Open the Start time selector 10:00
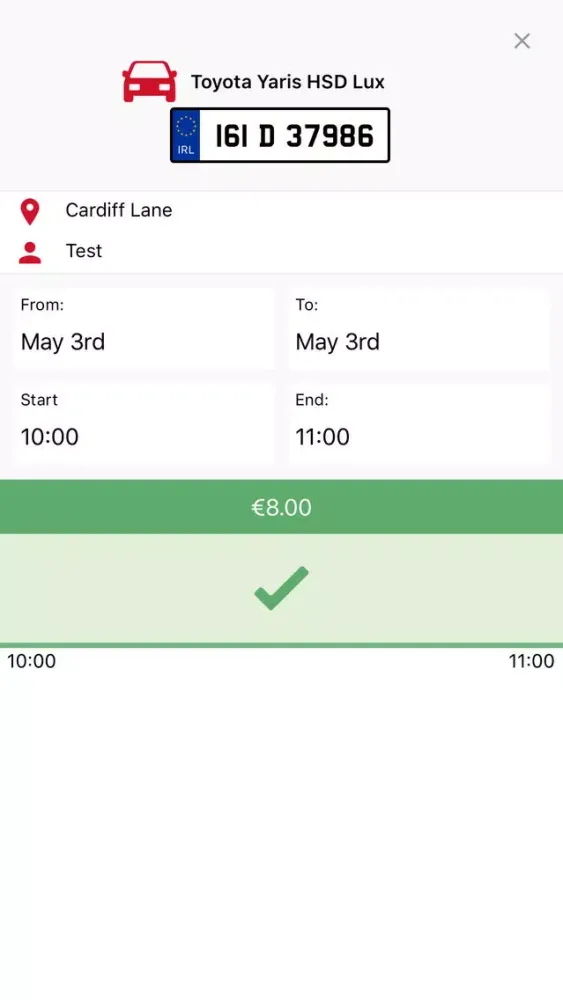Screen dimensions: 563x1000 coord(143,423)
